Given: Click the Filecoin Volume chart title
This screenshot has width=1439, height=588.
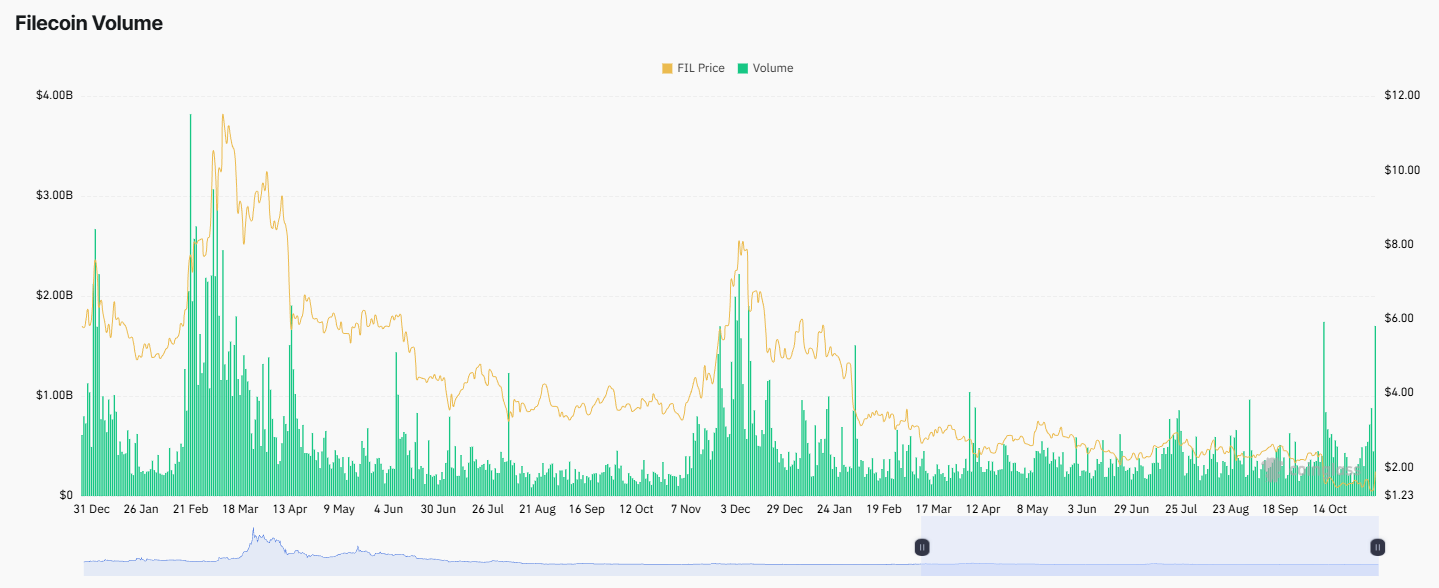Looking at the screenshot, I should tap(89, 22).
